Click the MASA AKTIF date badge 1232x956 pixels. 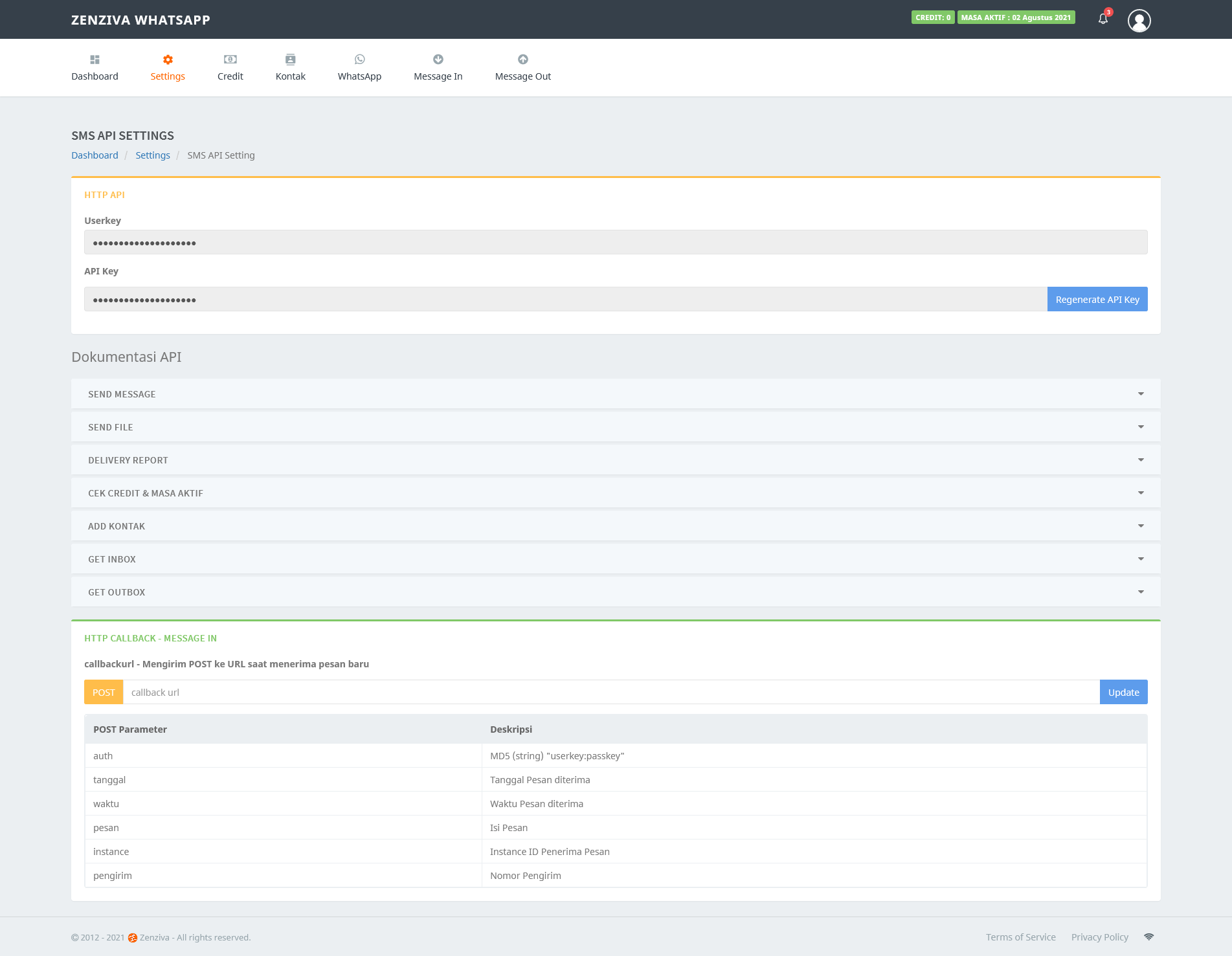tap(1016, 17)
